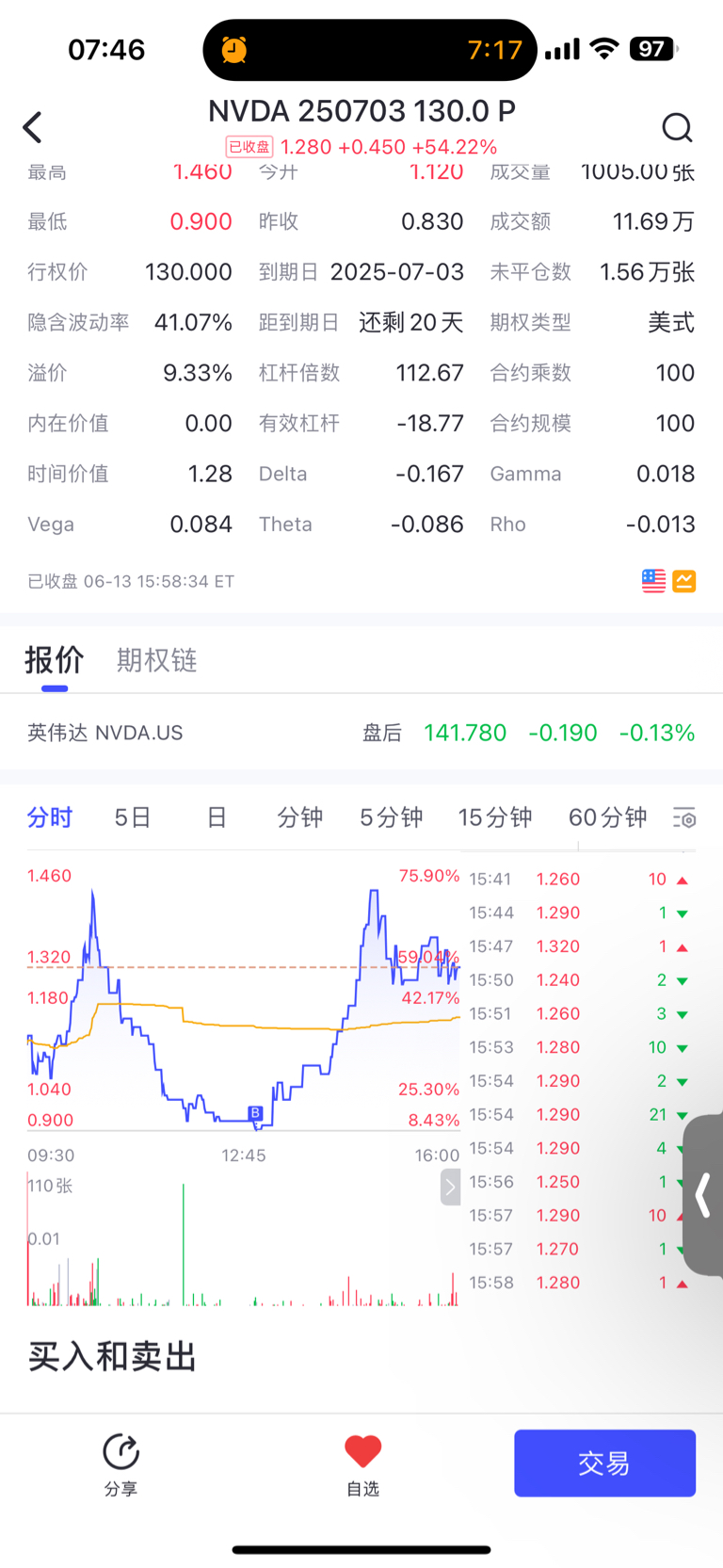Tap the 成交额 value 11.69万
Viewport: 723px width, 1568px height.
coord(653,221)
